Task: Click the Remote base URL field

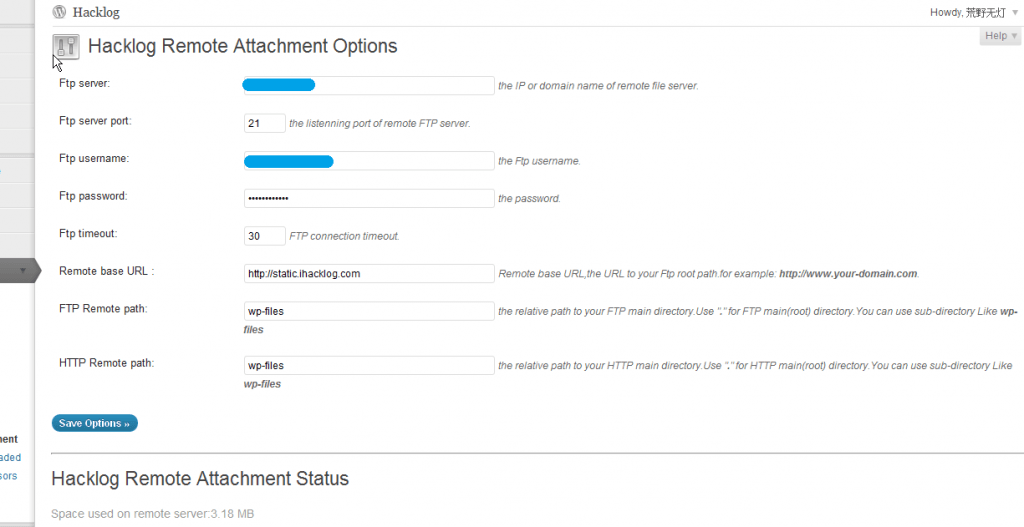Action: pyautogui.click(x=369, y=273)
